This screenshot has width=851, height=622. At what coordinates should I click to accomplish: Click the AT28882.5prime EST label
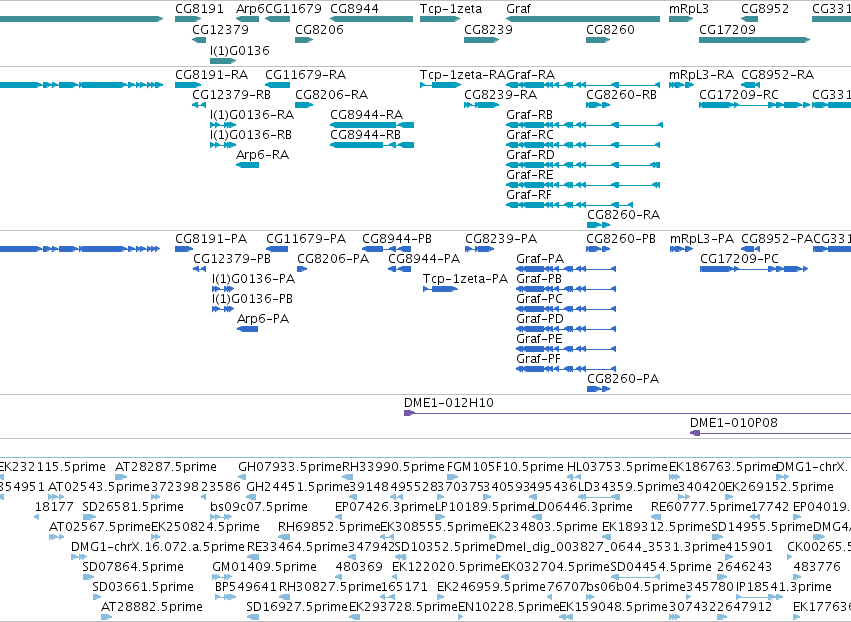coord(151,606)
